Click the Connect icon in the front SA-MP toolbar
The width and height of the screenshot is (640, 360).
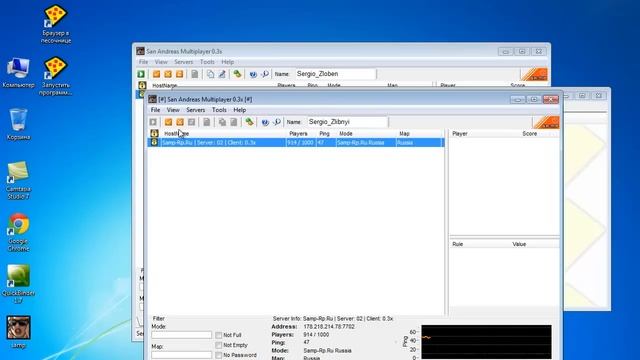click(x=153, y=122)
